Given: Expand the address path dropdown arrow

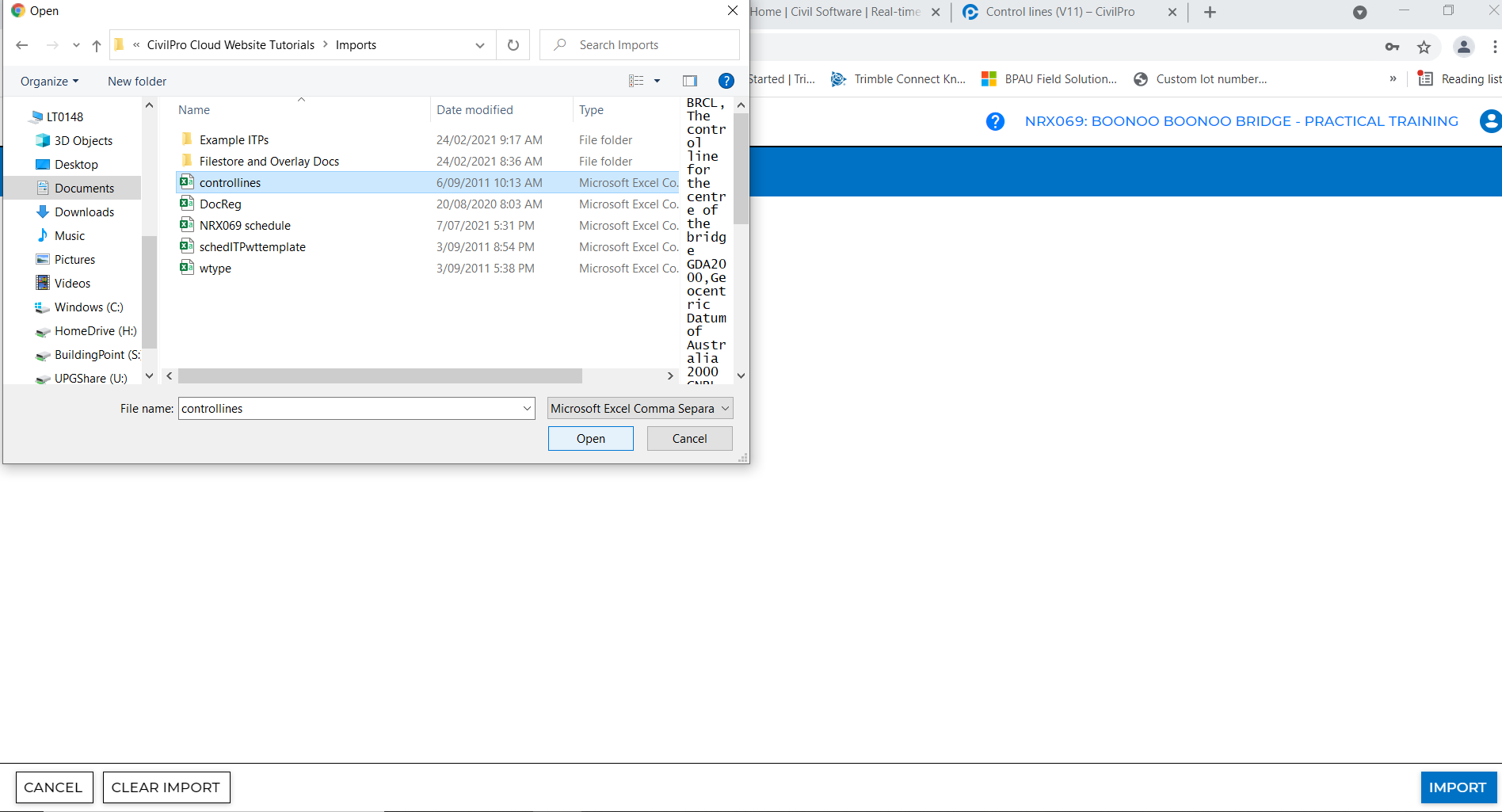Looking at the screenshot, I should (479, 45).
